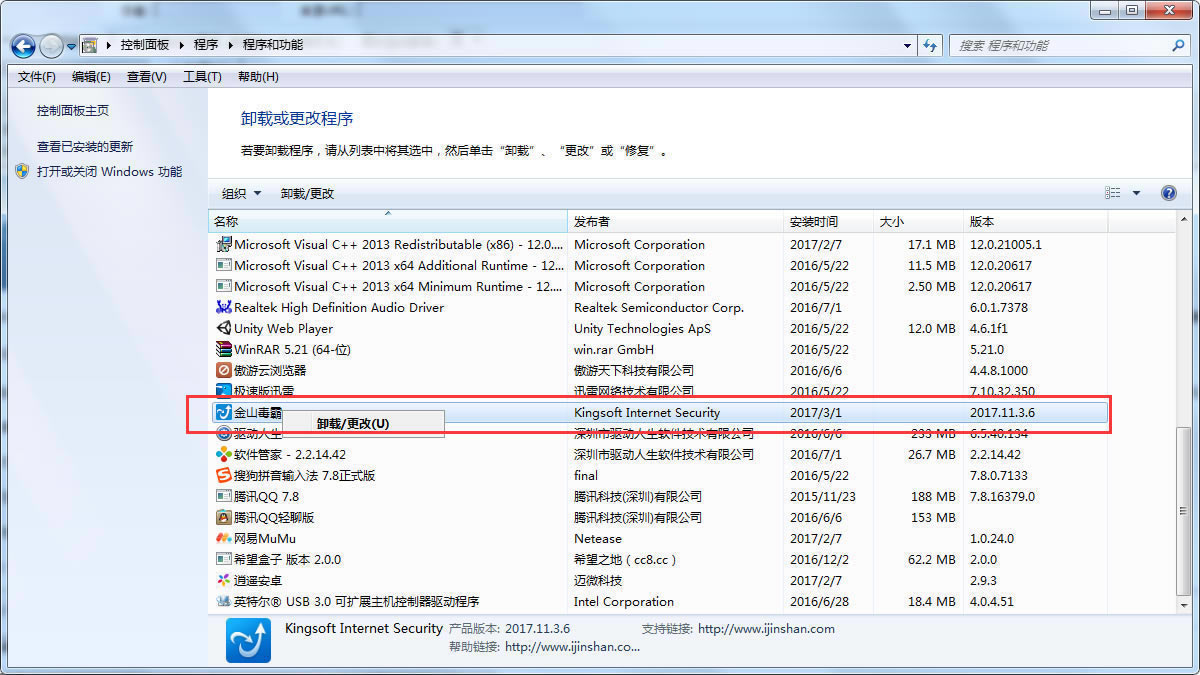This screenshot has height=675, width=1200.
Task: Select the Unity Web Player row
Action: tap(660, 329)
